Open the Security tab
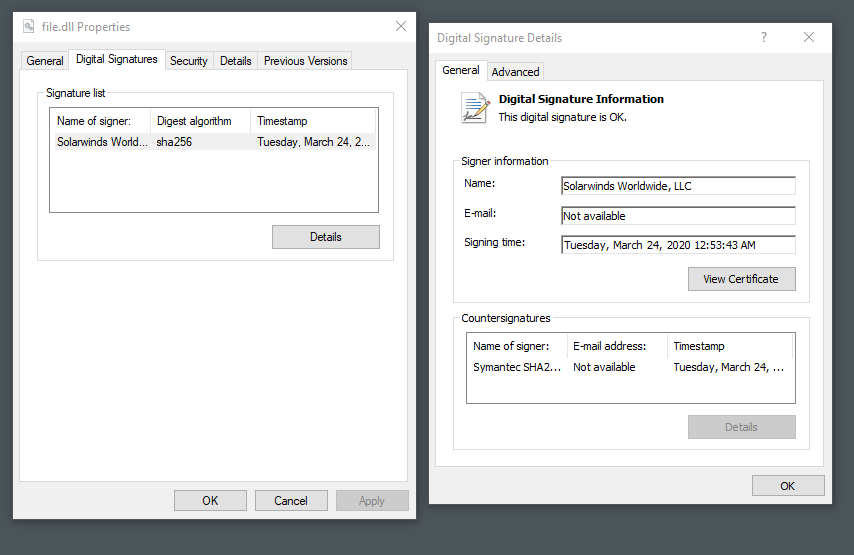 click(x=188, y=61)
